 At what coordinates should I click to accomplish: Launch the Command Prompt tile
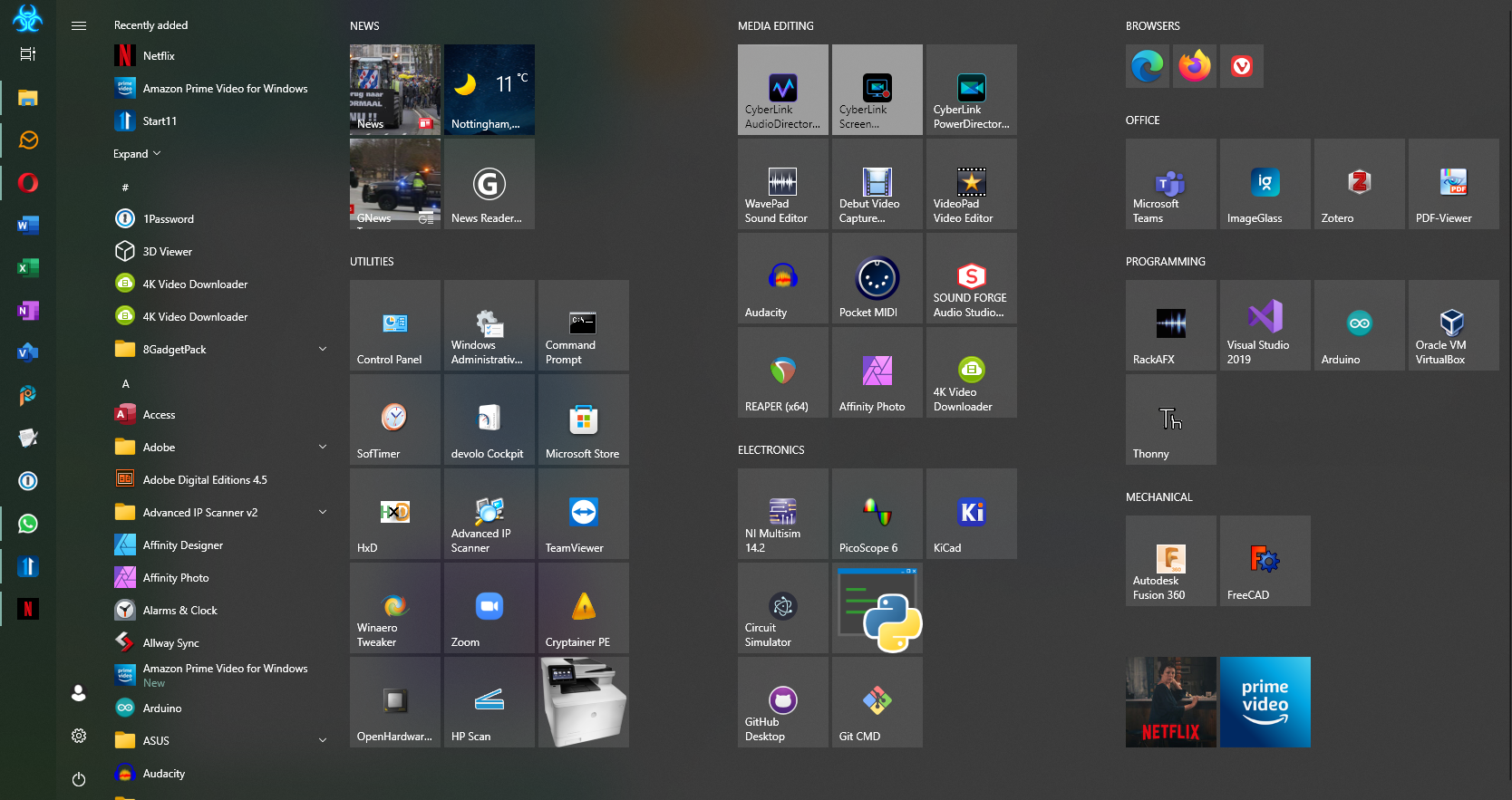click(x=584, y=325)
